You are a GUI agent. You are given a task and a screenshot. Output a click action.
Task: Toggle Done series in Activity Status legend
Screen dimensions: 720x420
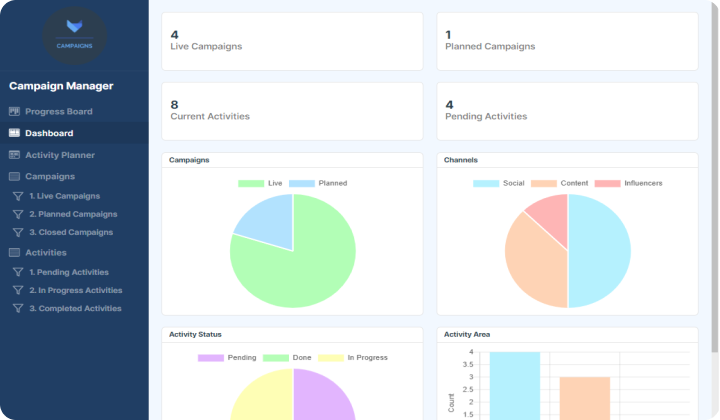tap(287, 358)
